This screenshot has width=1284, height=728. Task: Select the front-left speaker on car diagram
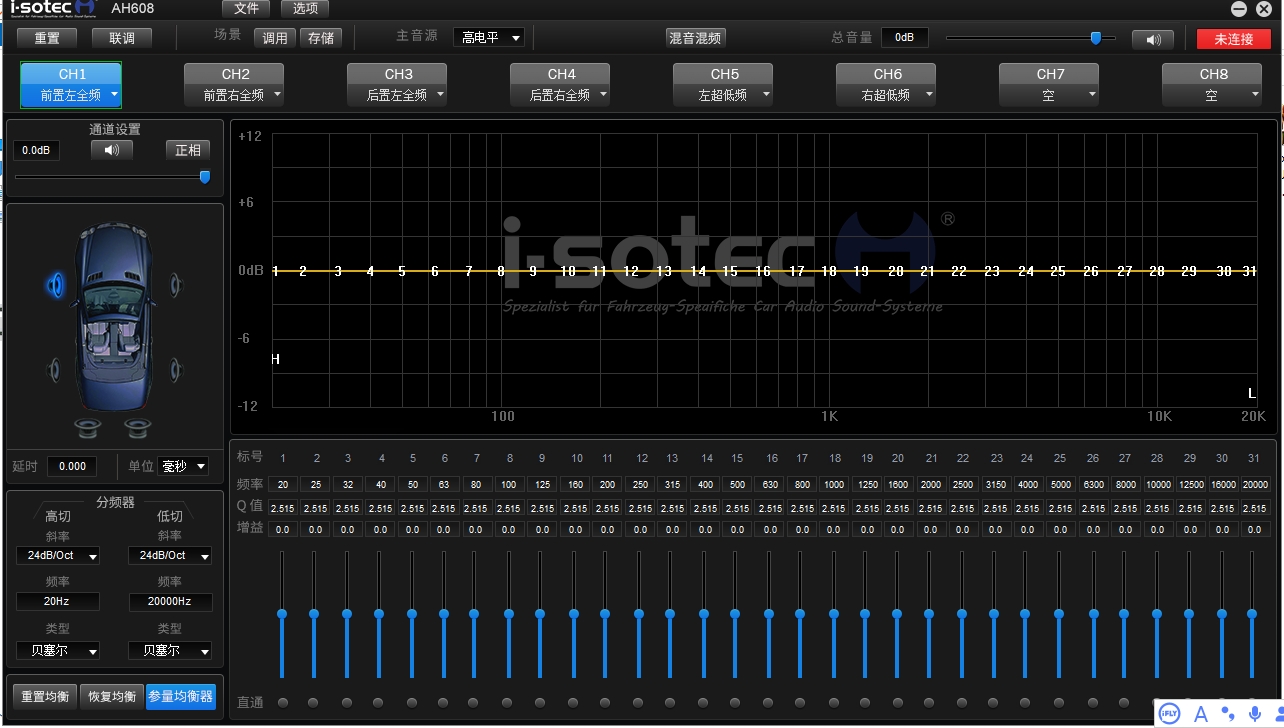click(x=55, y=286)
